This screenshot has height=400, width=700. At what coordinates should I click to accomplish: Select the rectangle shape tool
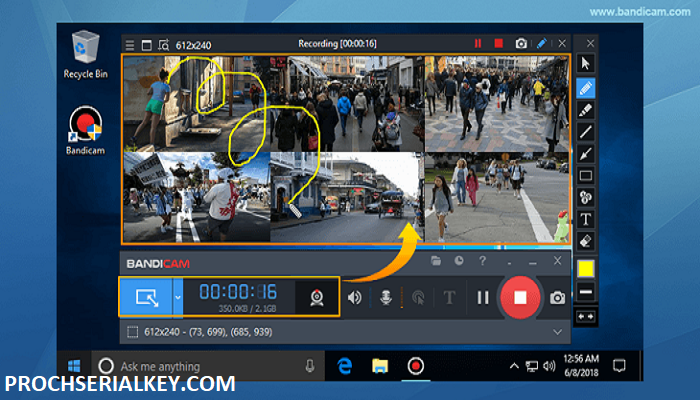click(585, 175)
